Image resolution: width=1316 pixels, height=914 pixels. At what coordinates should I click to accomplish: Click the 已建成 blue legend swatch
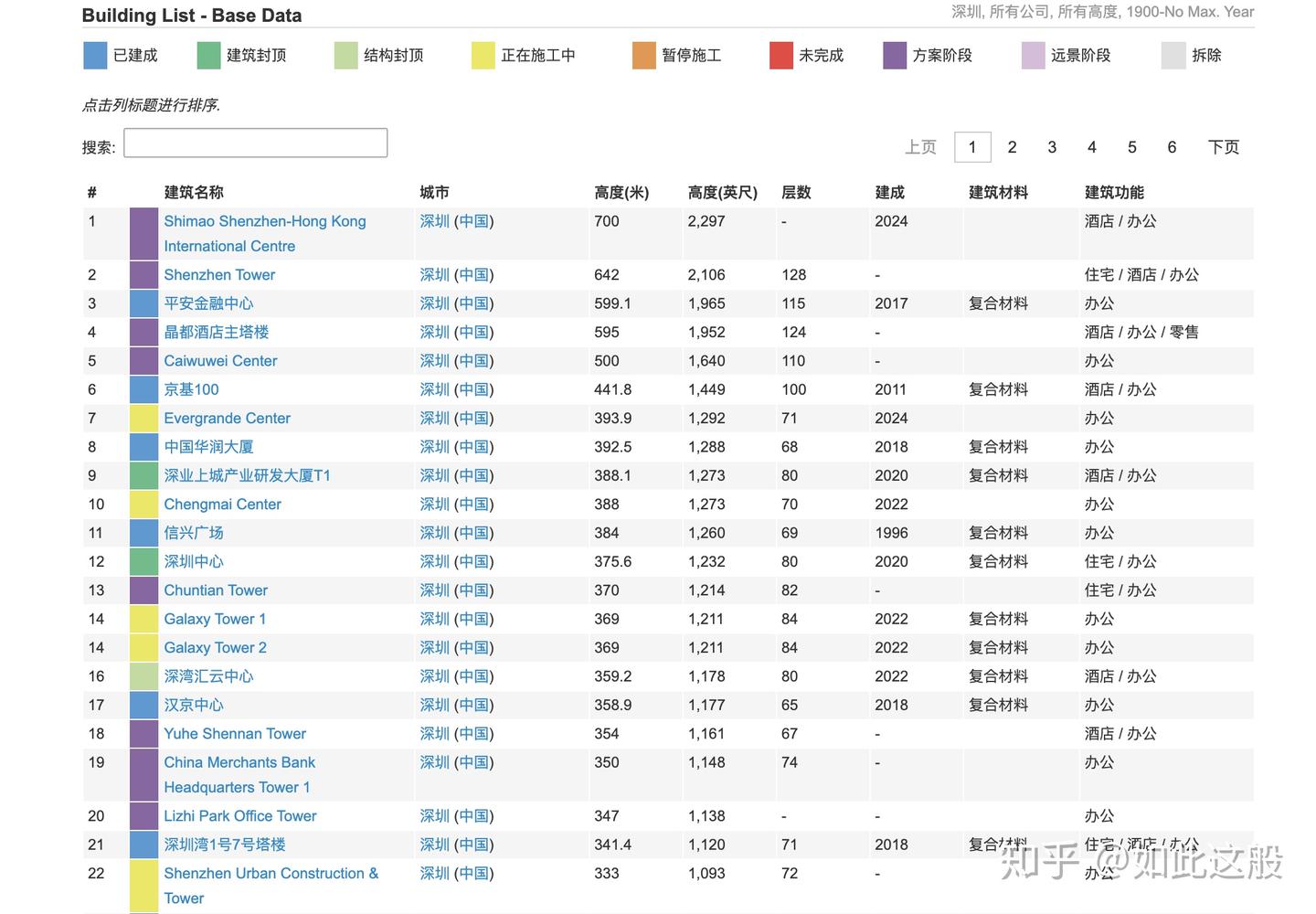coord(95,56)
